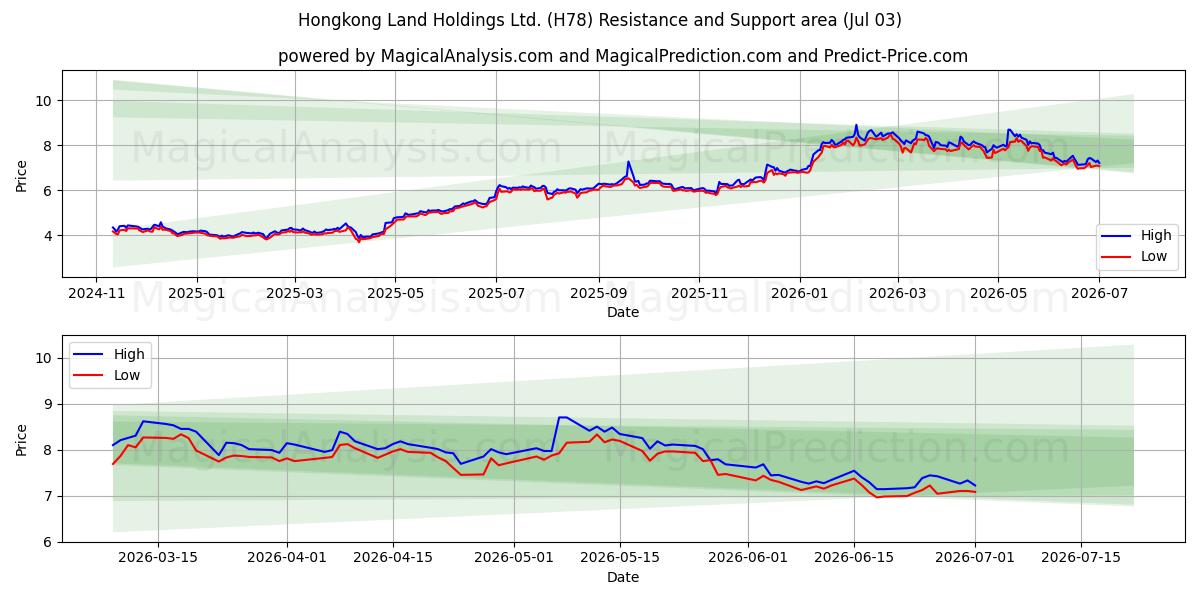Click the '2025-09' x-axis label on upper chart
Screen dimensions: 1200x600
pyautogui.click(x=598, y=295)
